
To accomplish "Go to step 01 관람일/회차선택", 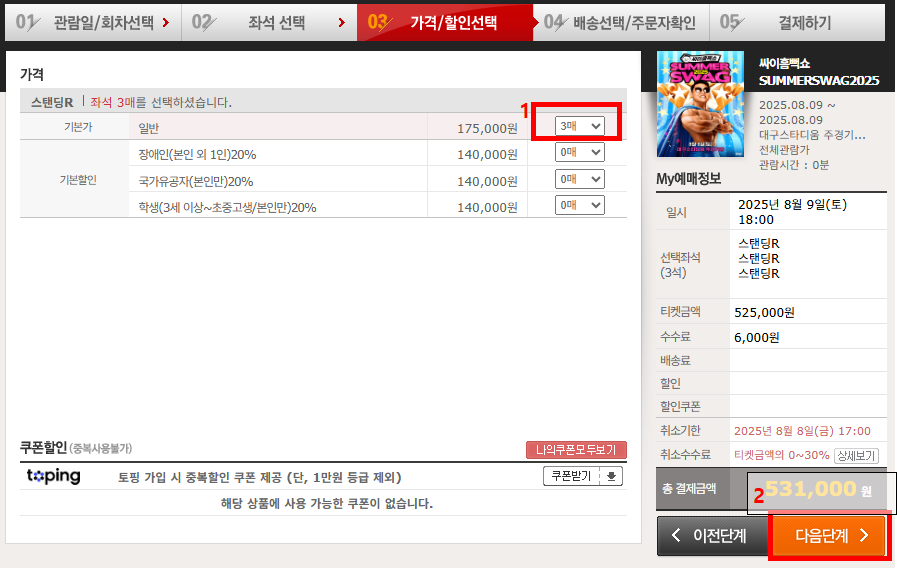I will pyautogui.click(x=93, y=23).
